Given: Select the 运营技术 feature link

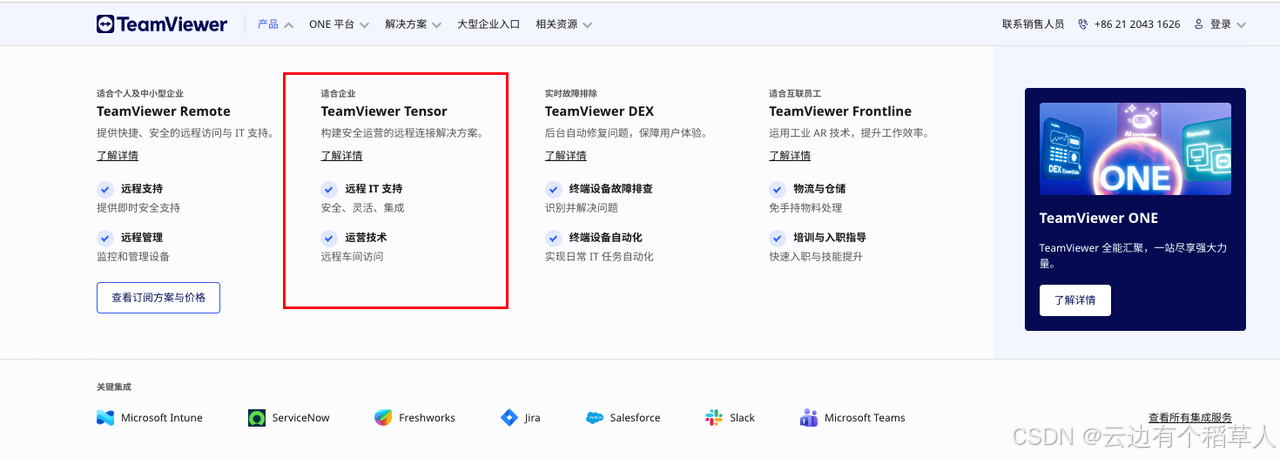Looking at the screenshot, I should (x=366, y=237).
